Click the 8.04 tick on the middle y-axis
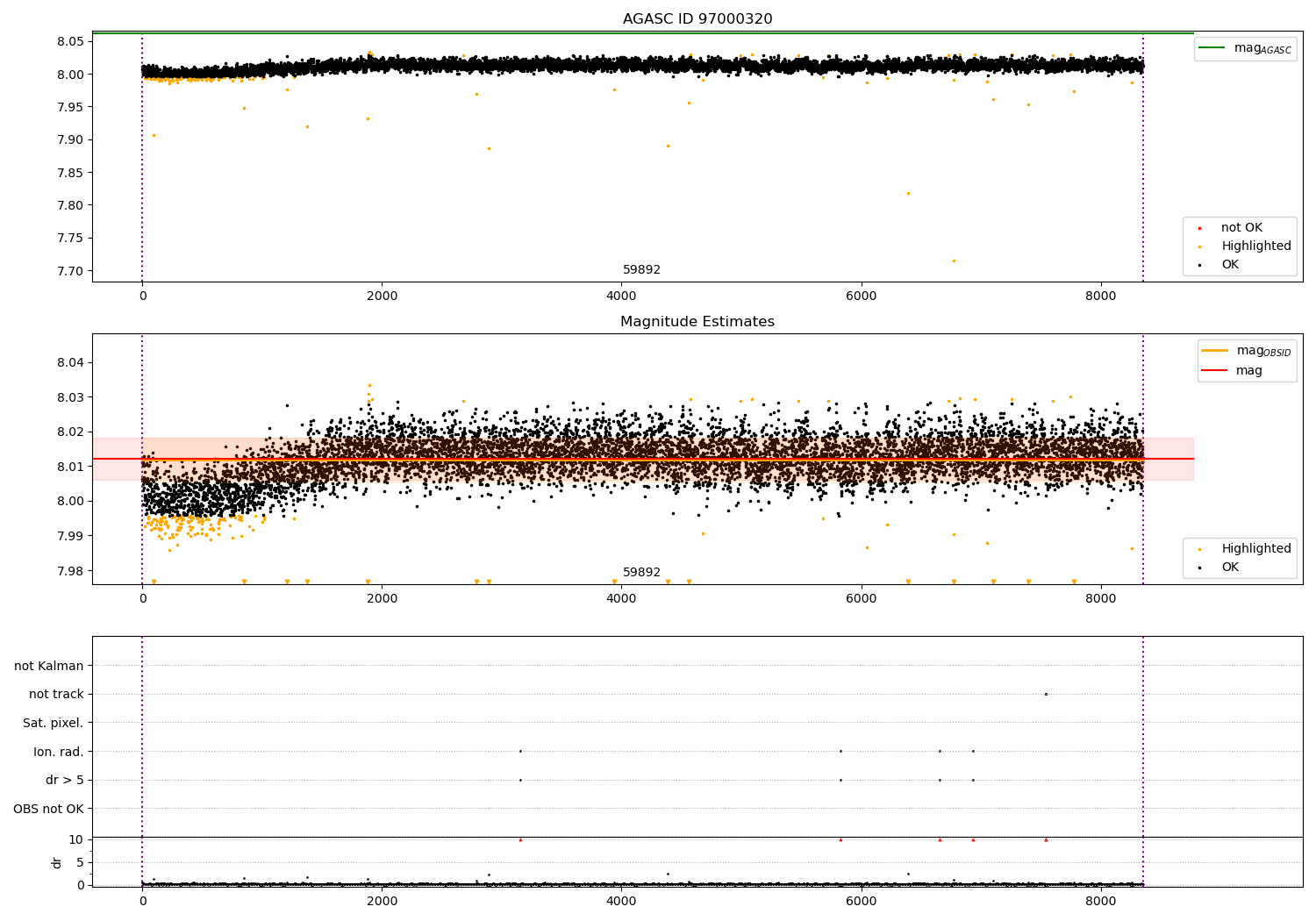This screenshot has width=1316, height=921. [x=69, y=363]
